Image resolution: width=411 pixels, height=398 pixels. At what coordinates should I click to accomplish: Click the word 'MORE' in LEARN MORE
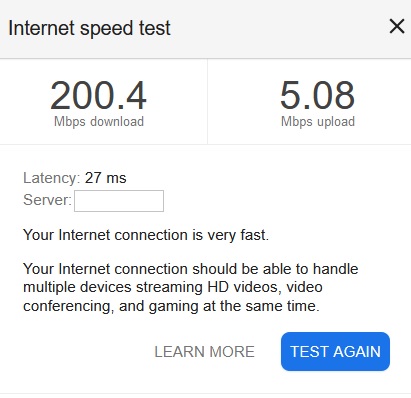click(232, 352)
